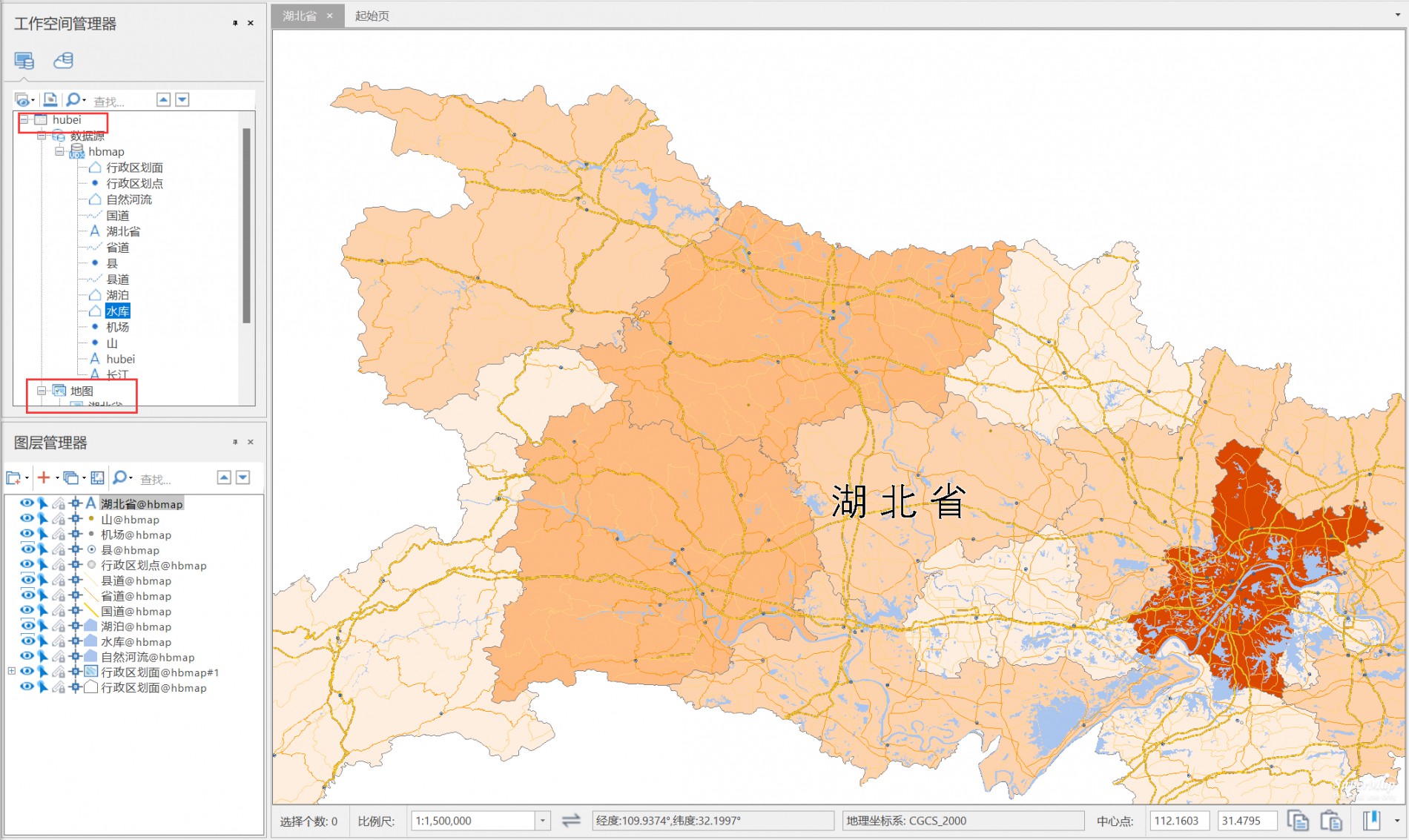The height and width of the screenshot is (840, 1409).
Task: Collapse the 数据源 node
Action: pyautogui.click(x=42, y=136)
